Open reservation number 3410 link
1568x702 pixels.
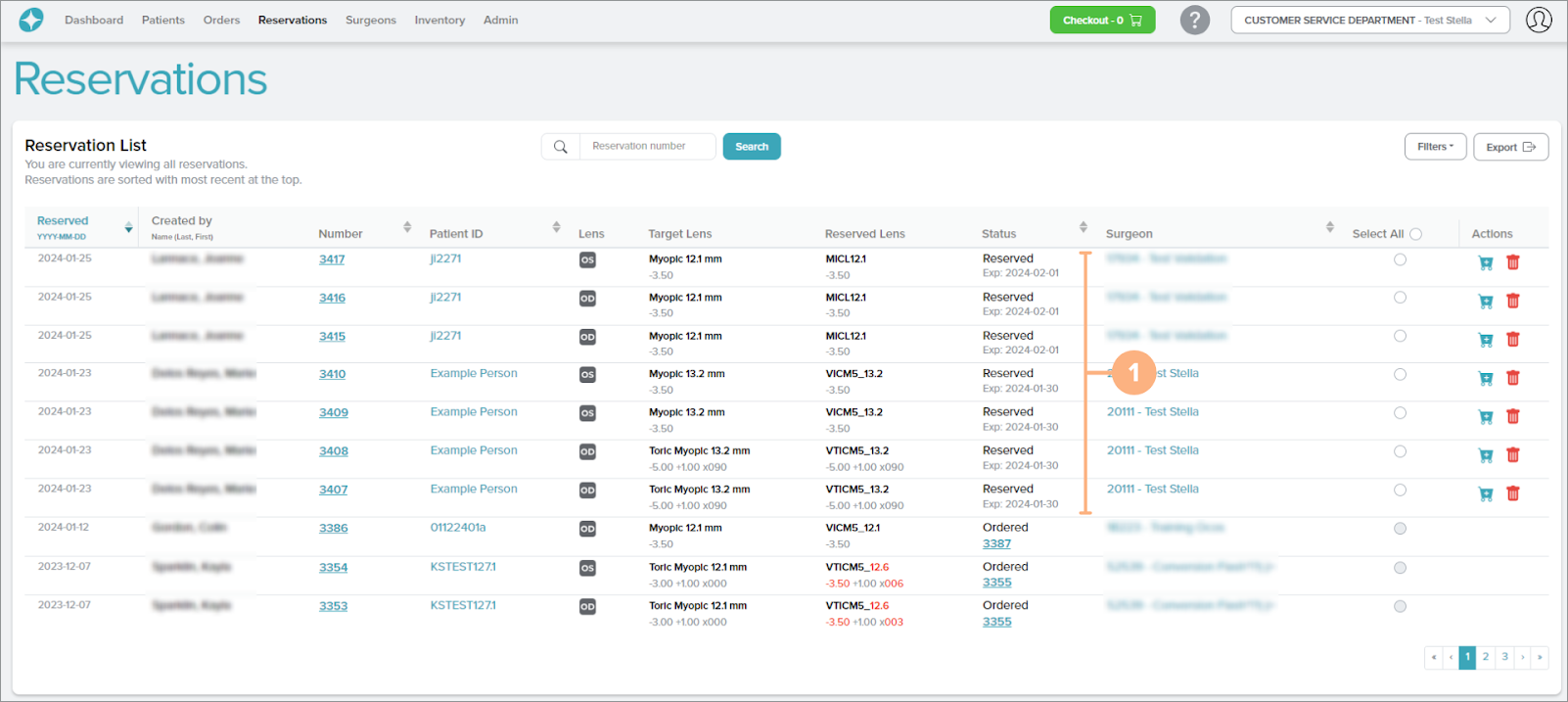(332, 374)
